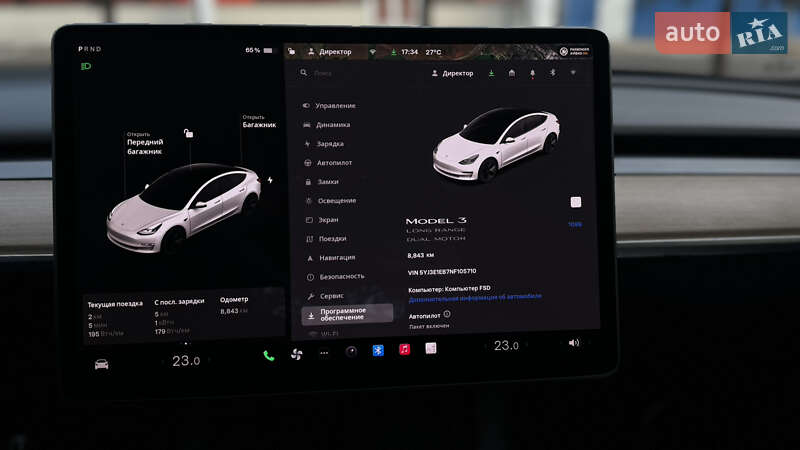Expand the all apps three-dots menu
800x450 pixels.
click(324, 353)
